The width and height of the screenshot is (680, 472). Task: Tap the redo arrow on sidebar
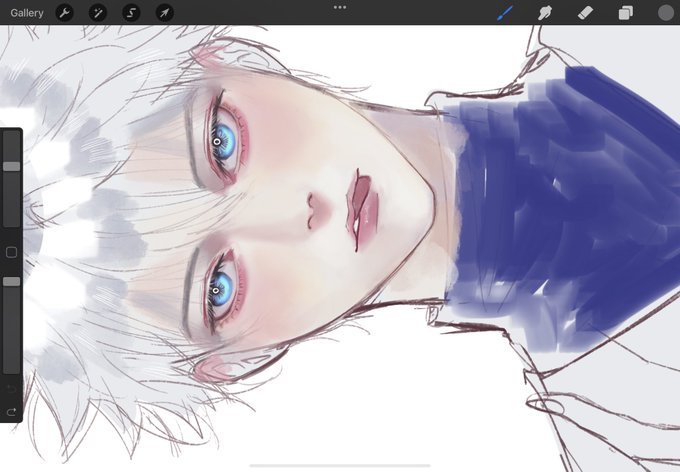[12, 411]
